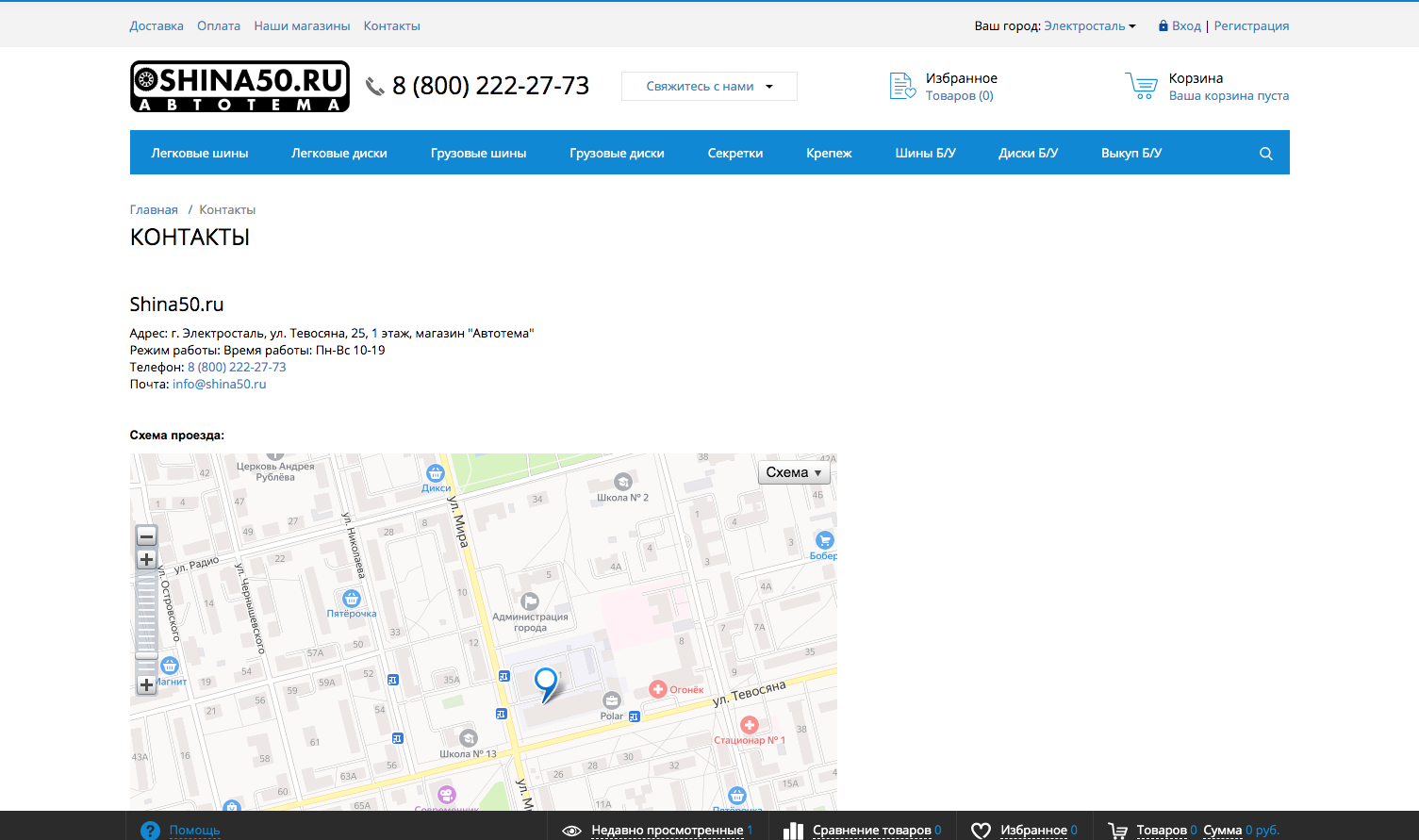Open Шины Б/У menu item

(x=926, y=153)
